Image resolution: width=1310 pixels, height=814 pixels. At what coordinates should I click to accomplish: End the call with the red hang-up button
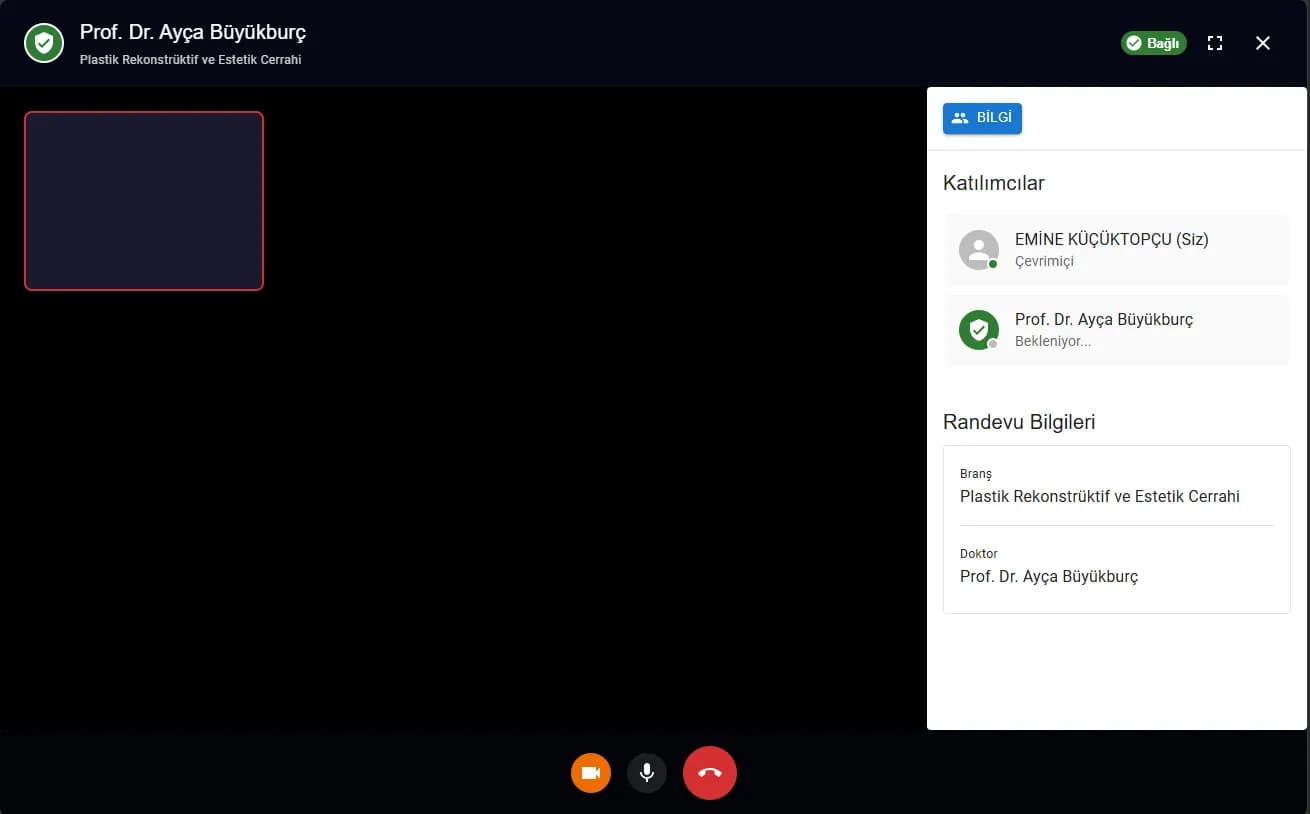tap(710, 773)
